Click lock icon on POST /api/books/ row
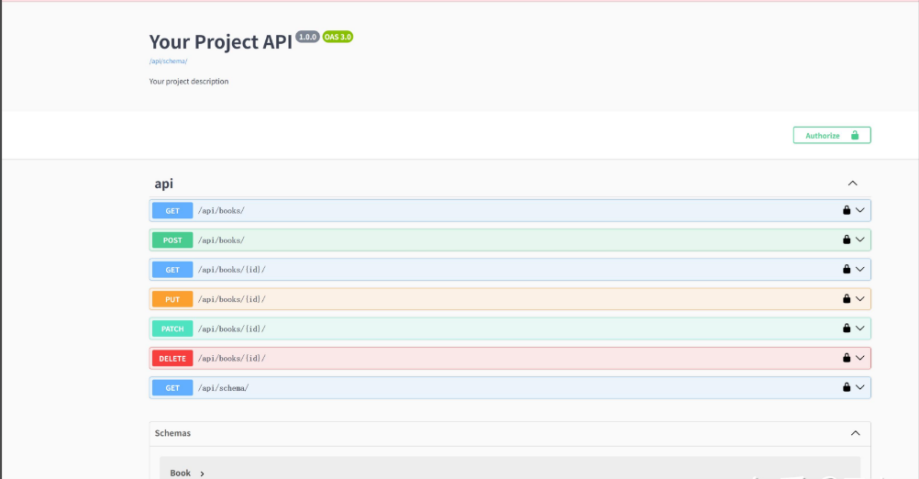Viewport: 919px width, 479px height. click(x=846, y=240)
